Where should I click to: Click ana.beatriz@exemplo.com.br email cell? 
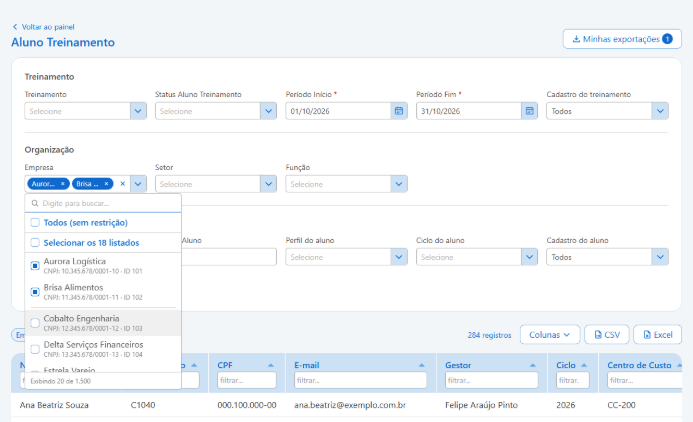pyautogui.click(x=350, y=405)
